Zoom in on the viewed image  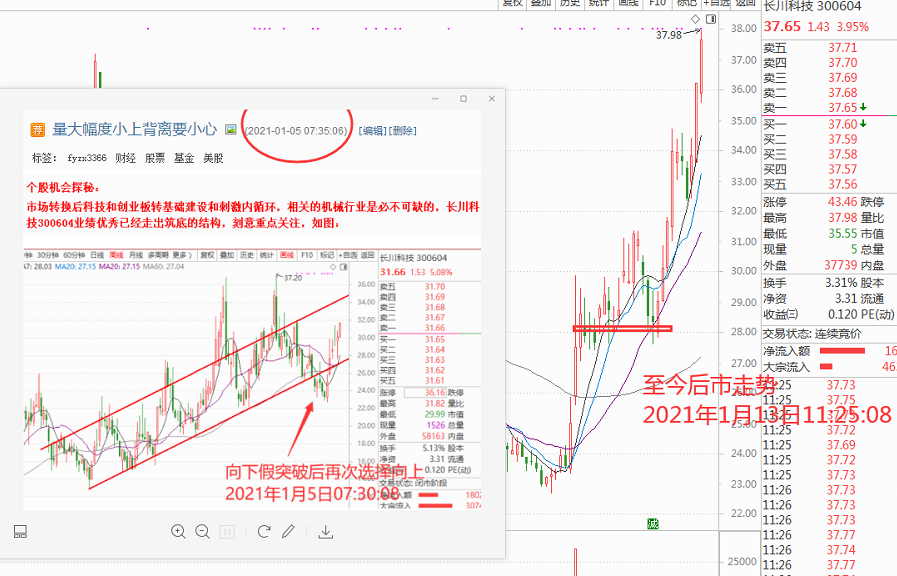click(x=178, y=531)
